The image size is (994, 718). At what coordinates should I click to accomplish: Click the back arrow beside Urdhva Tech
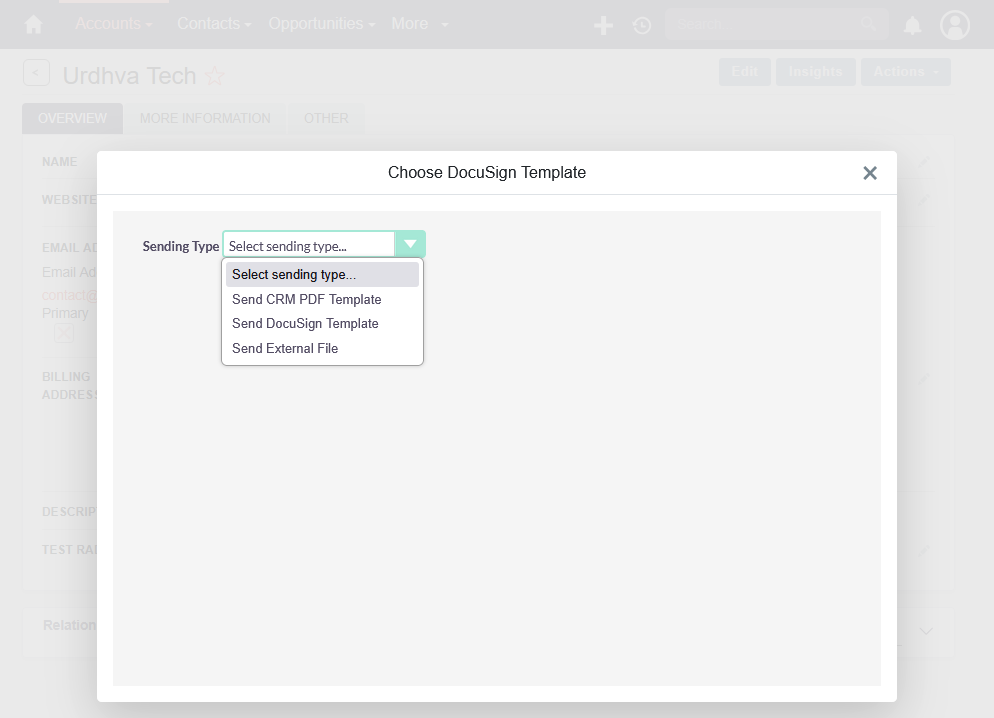click(x=36, y=72)
